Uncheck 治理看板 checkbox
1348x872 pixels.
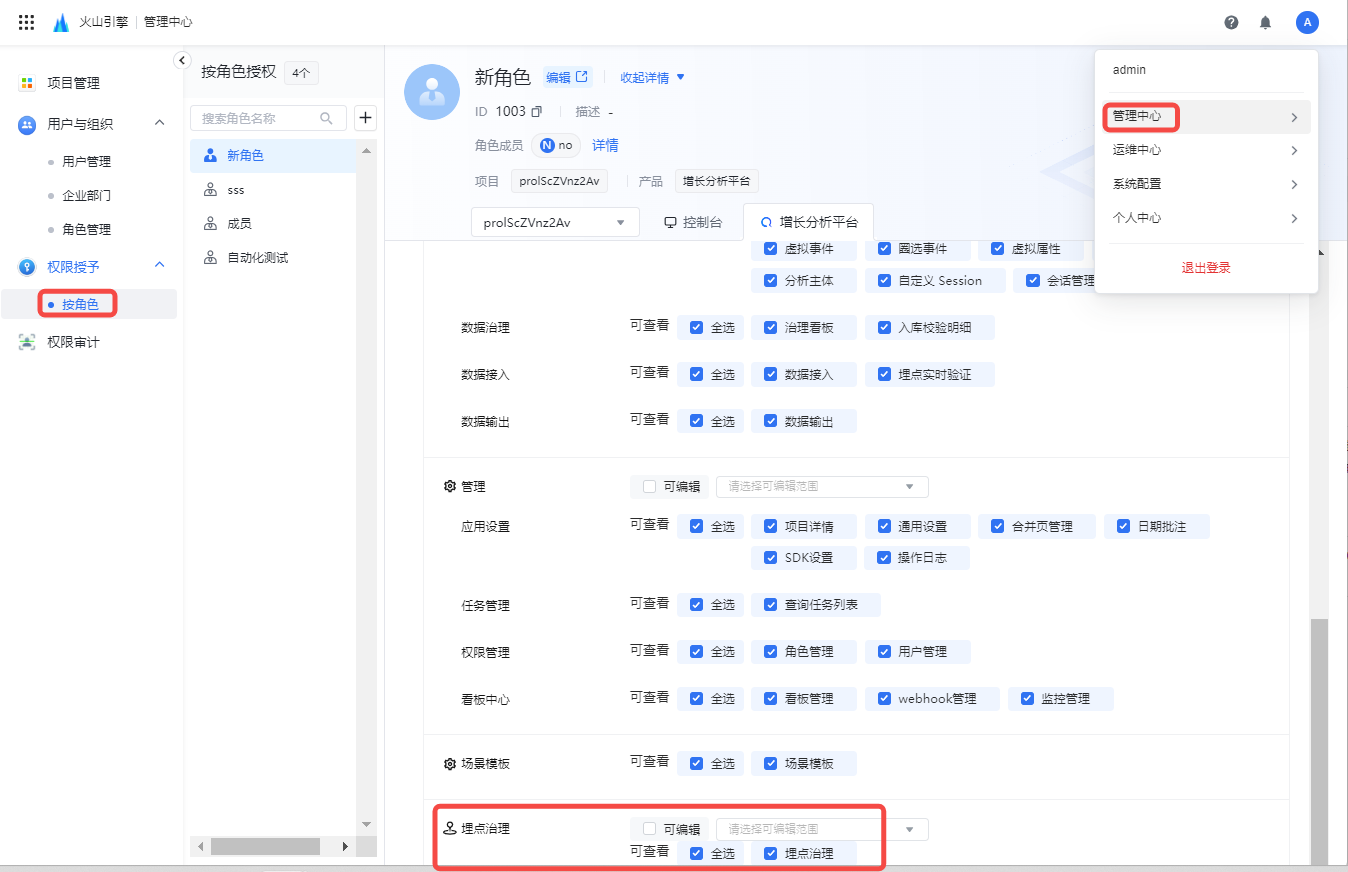pyautogui.click(x=771, y=327)
